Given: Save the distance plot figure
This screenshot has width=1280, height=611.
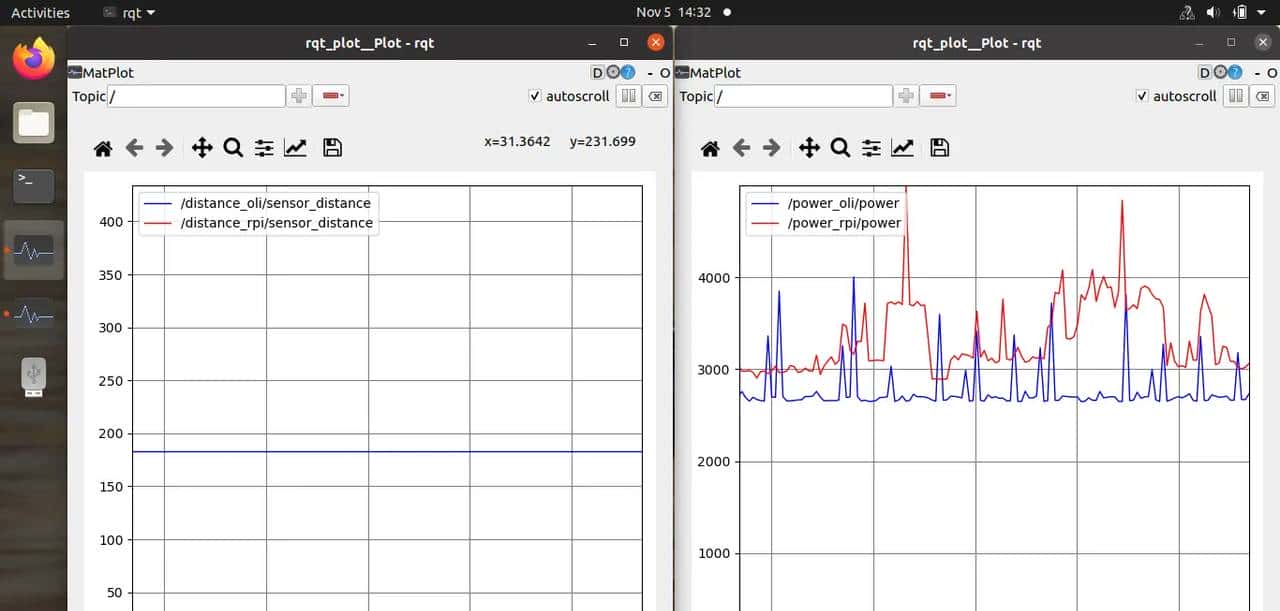Looking at the screenshot, I should tap(333, 148).
